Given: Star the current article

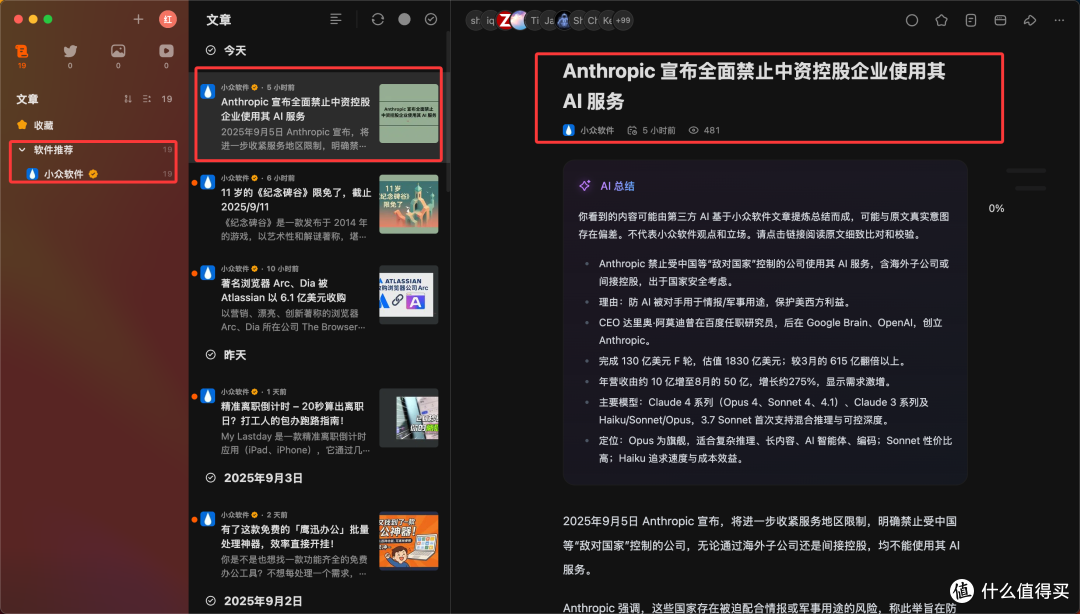Looking at the screenshot, I should [x=942, y=21].
